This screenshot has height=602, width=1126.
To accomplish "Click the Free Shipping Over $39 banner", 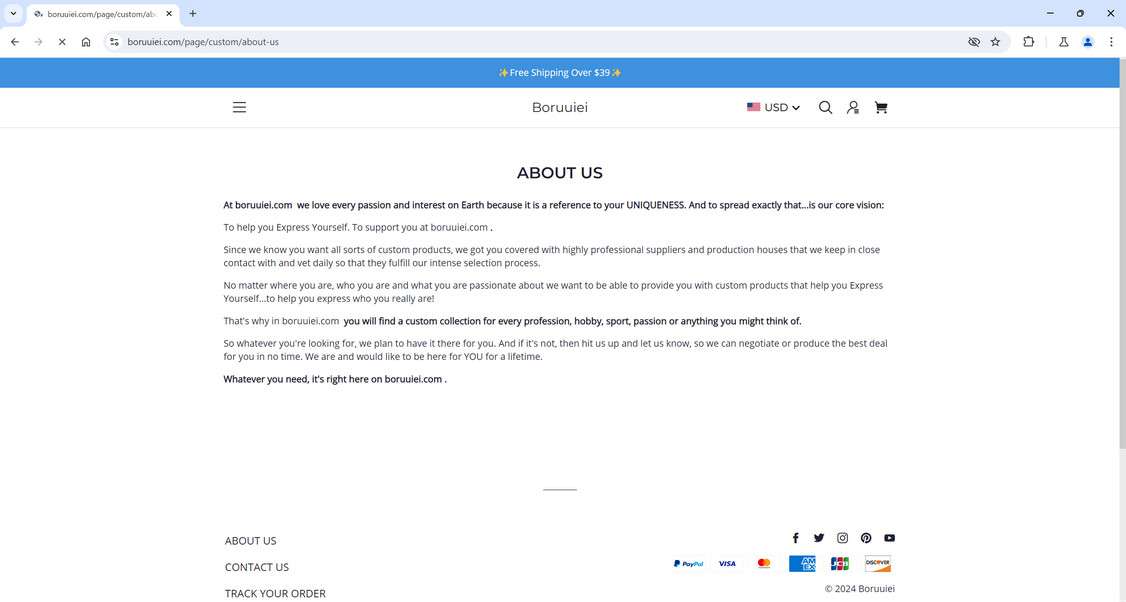I will point(559,73).
